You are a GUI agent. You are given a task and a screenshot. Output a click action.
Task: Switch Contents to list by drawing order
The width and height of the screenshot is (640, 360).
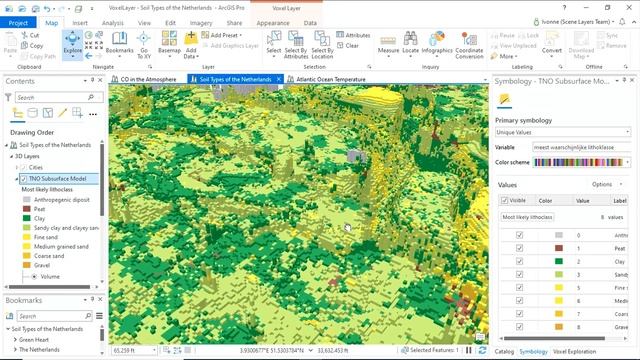pyautogui.click(x=18, y=113)
